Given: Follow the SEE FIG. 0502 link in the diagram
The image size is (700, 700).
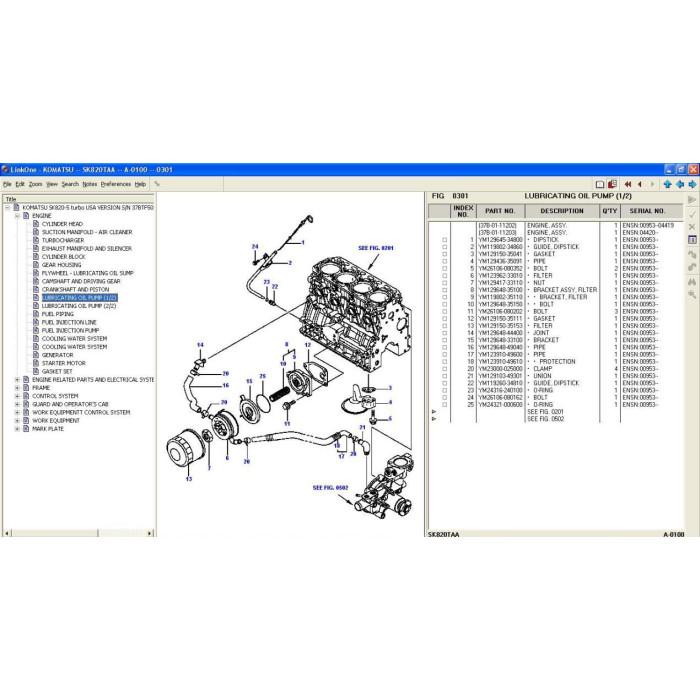Looking at the screenshot, I should [330, 488].
